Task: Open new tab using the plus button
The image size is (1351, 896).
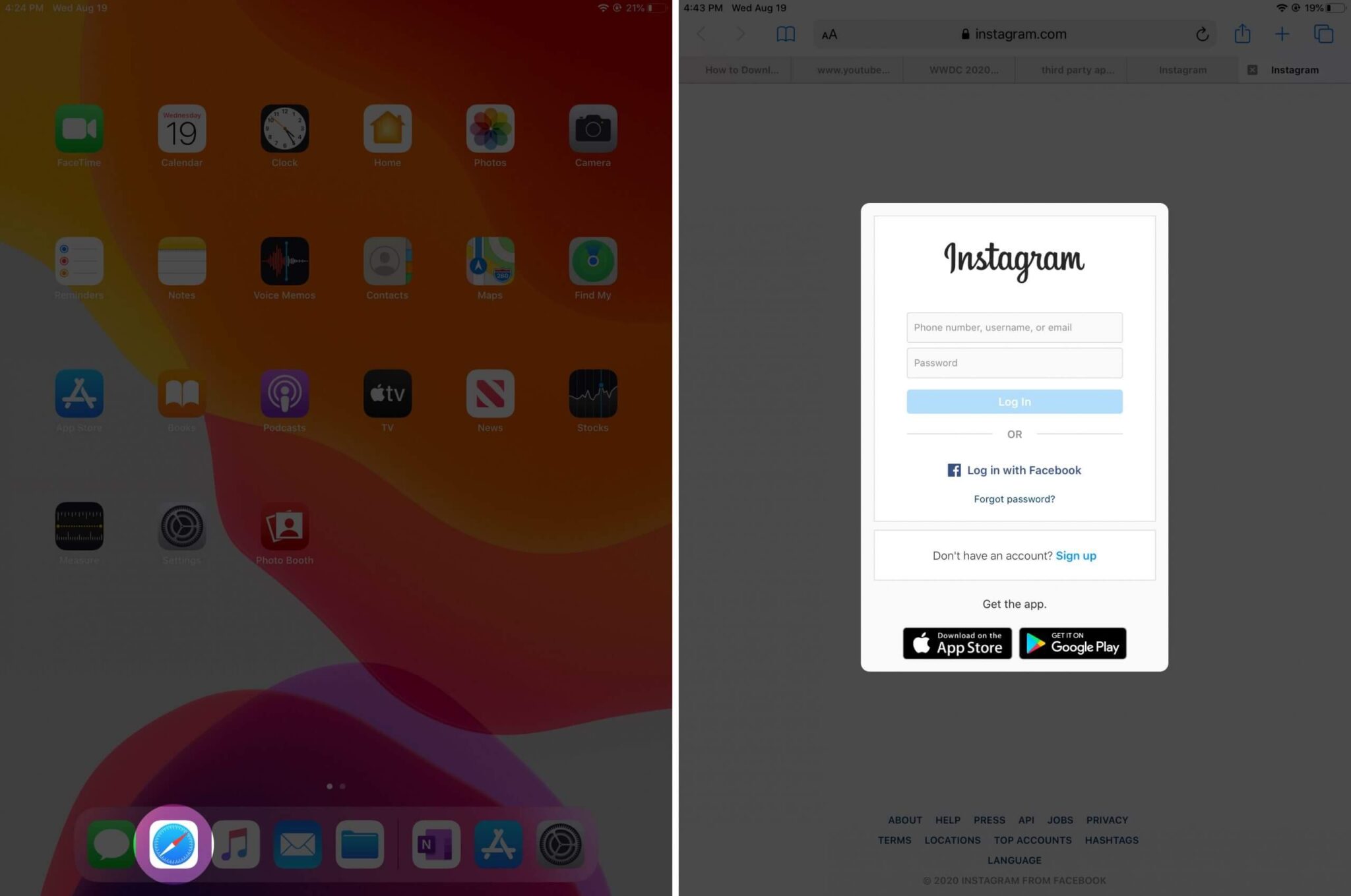Action: coord(1282,33)
